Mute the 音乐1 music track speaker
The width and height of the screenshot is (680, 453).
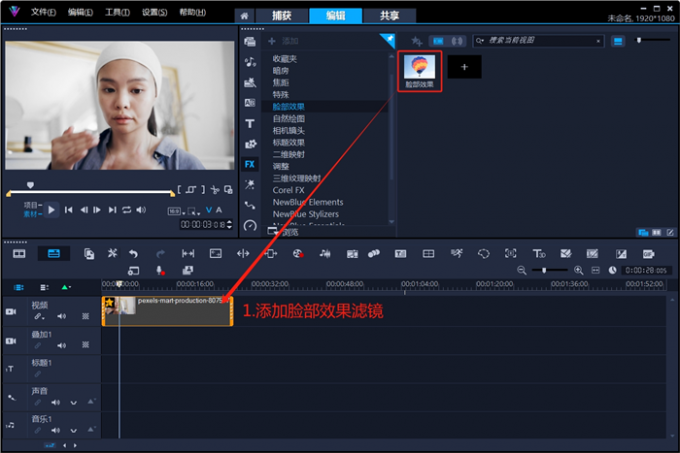pyautogui.click(x=56, y=430)
